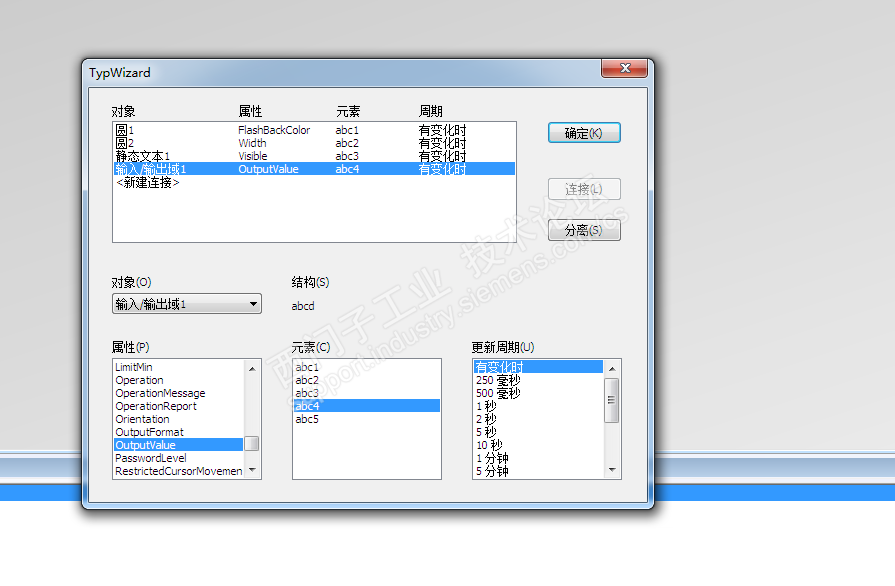Image resolution: width=895 pixels, height=586 pixels.
Task: Click the update cycle list scroll-up arrow
Action: [612, 369]
